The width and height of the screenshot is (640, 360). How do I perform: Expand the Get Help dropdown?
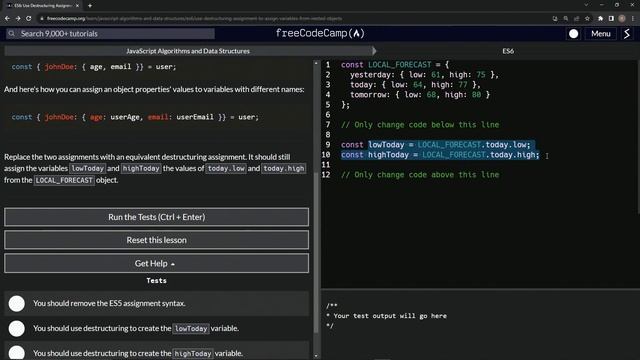(x=156, y=264)
